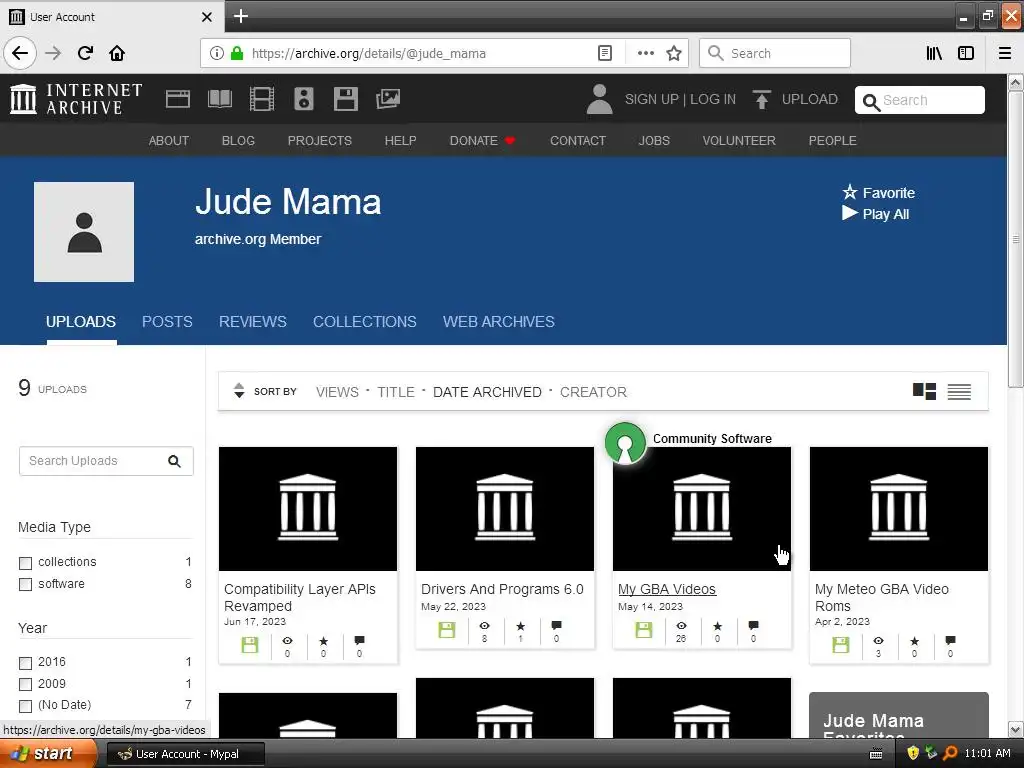
Task: Open the Software floppy icon in the top nav
Action: point(345,99)
